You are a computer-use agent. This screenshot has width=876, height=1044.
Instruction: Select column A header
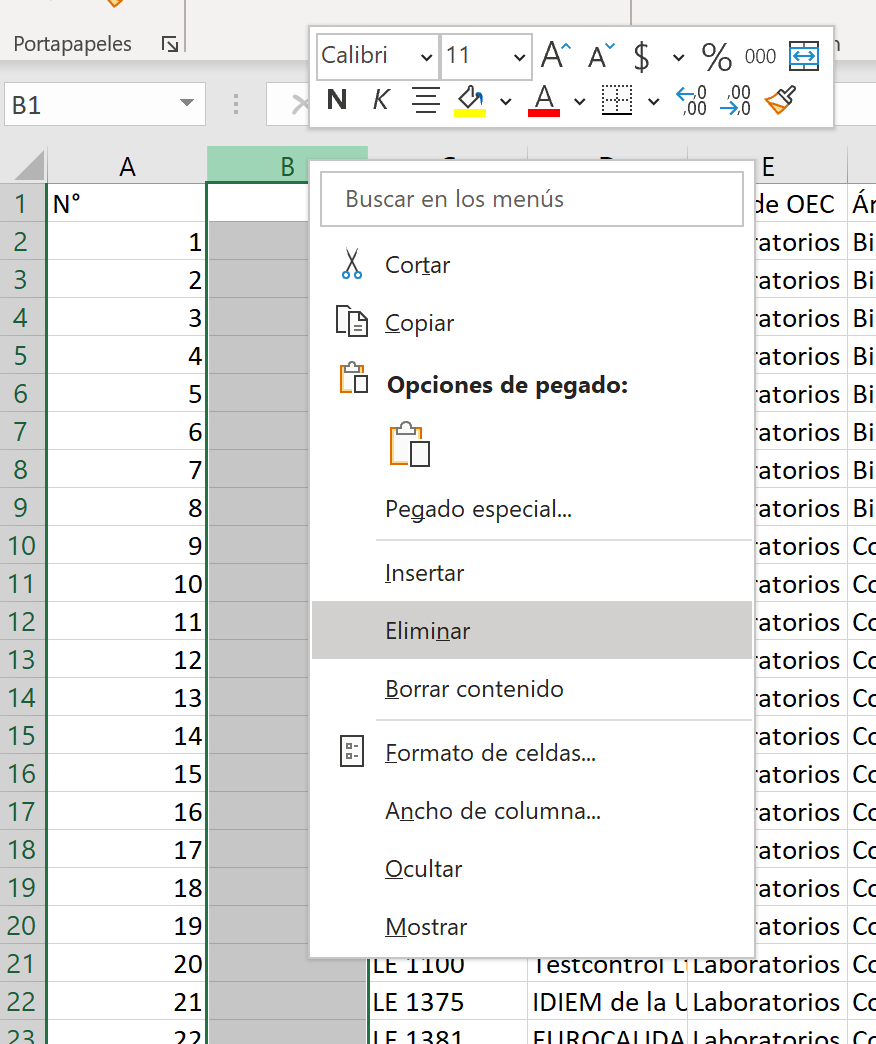[127, 166]
